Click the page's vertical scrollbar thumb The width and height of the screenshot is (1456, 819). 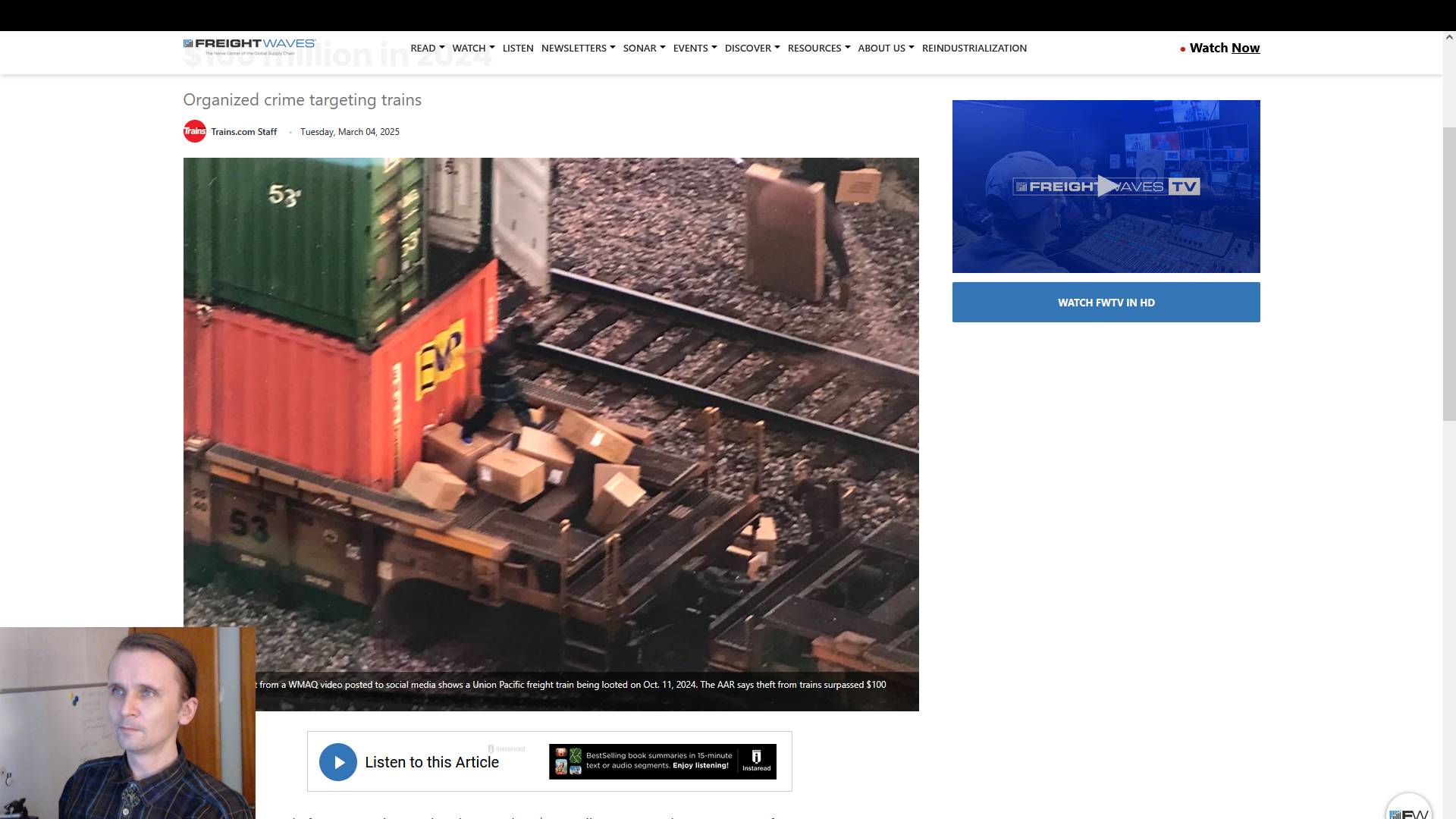(1449, 273)
